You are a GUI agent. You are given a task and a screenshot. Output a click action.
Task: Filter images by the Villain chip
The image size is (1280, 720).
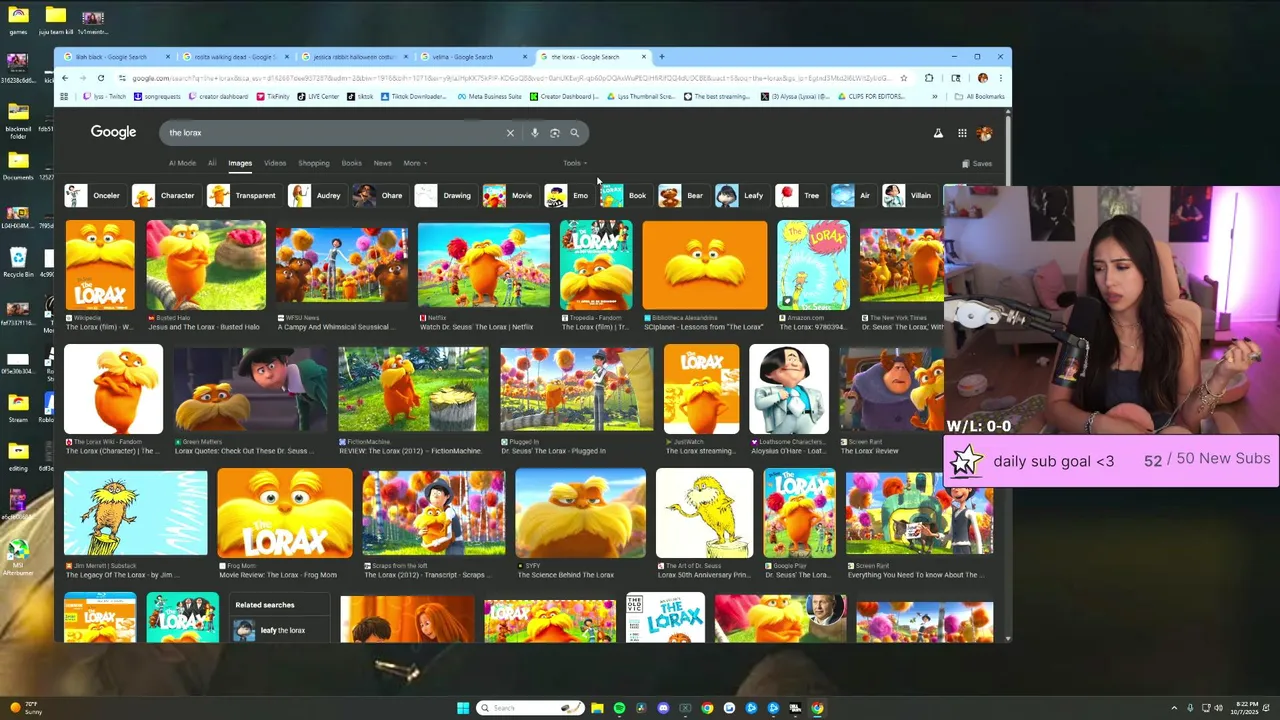(x=909, y=196)
